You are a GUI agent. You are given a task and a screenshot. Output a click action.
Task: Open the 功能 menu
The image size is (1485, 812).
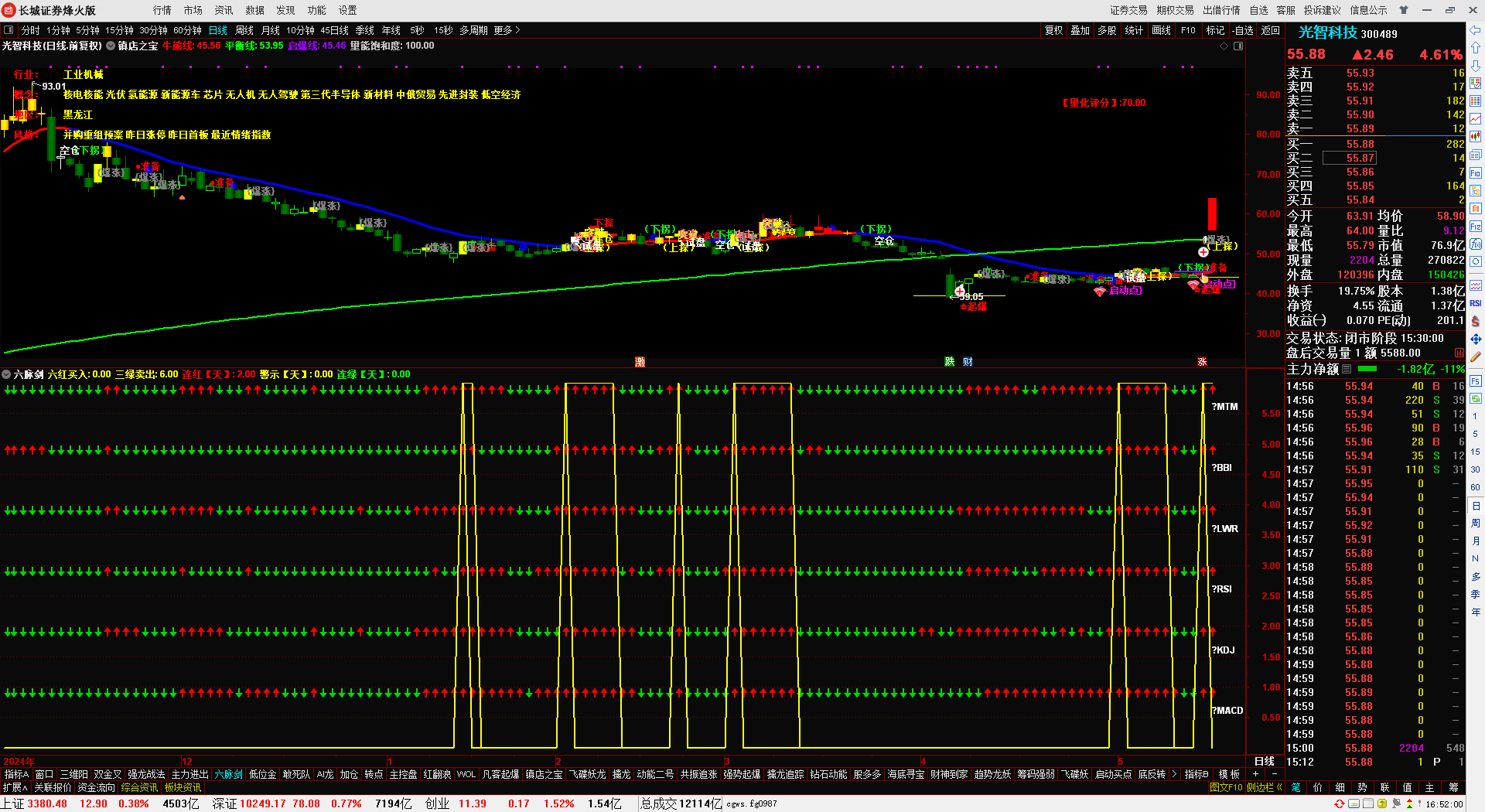tap(317, 10)
